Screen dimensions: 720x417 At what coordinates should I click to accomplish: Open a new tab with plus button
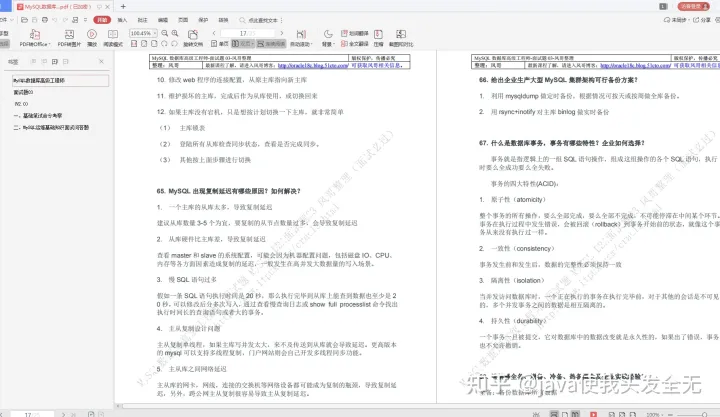click(123, 6)
